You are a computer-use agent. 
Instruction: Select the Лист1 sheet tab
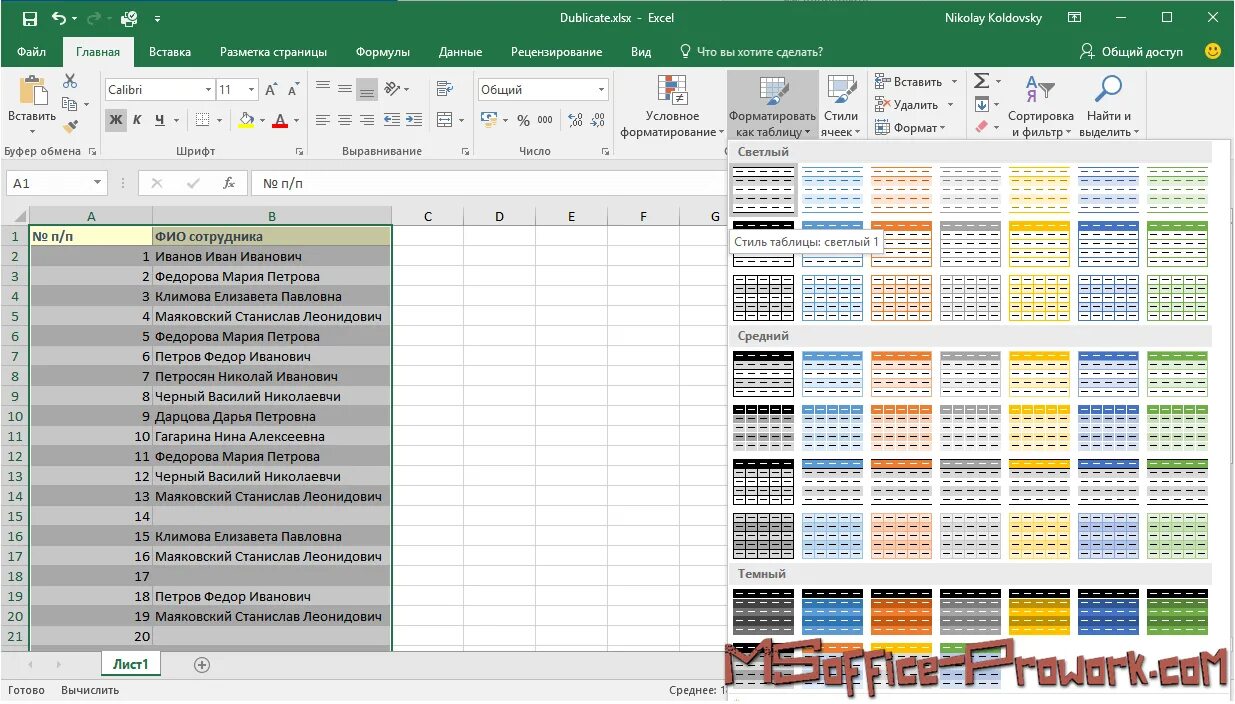[x=130, y=664]
